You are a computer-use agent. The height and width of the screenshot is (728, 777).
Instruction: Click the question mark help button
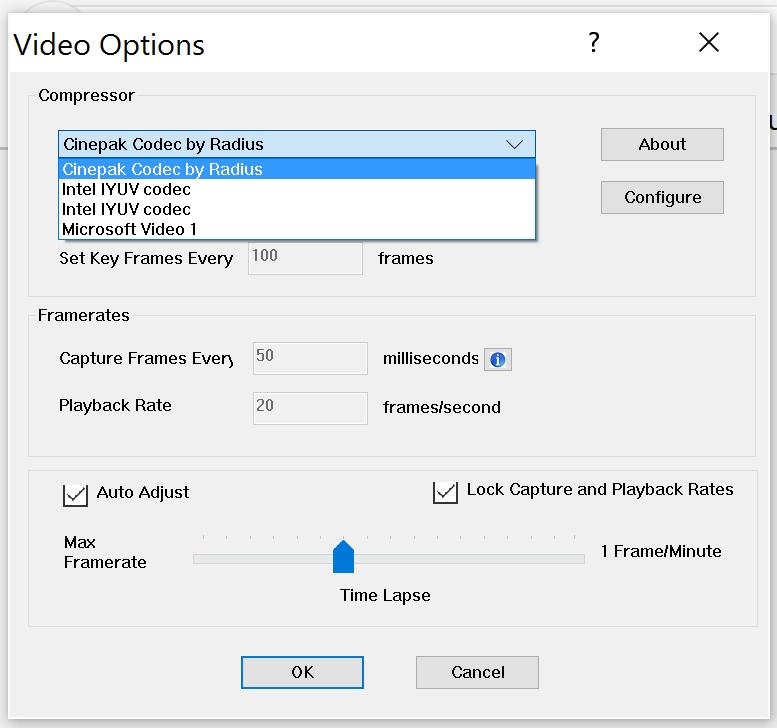tap(594, 43)
